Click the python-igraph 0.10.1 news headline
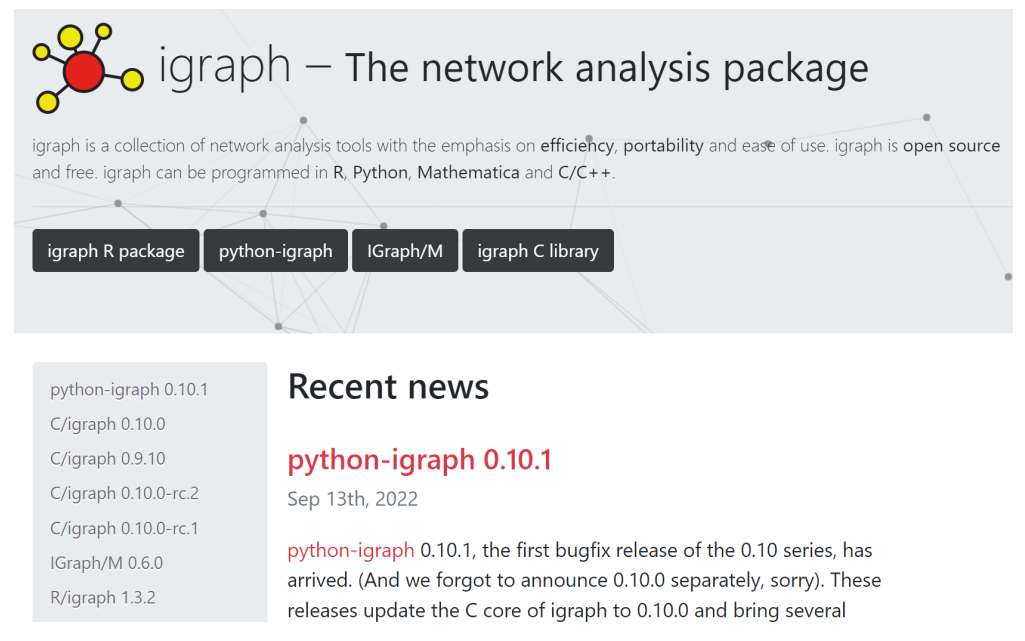 [419, 460]
